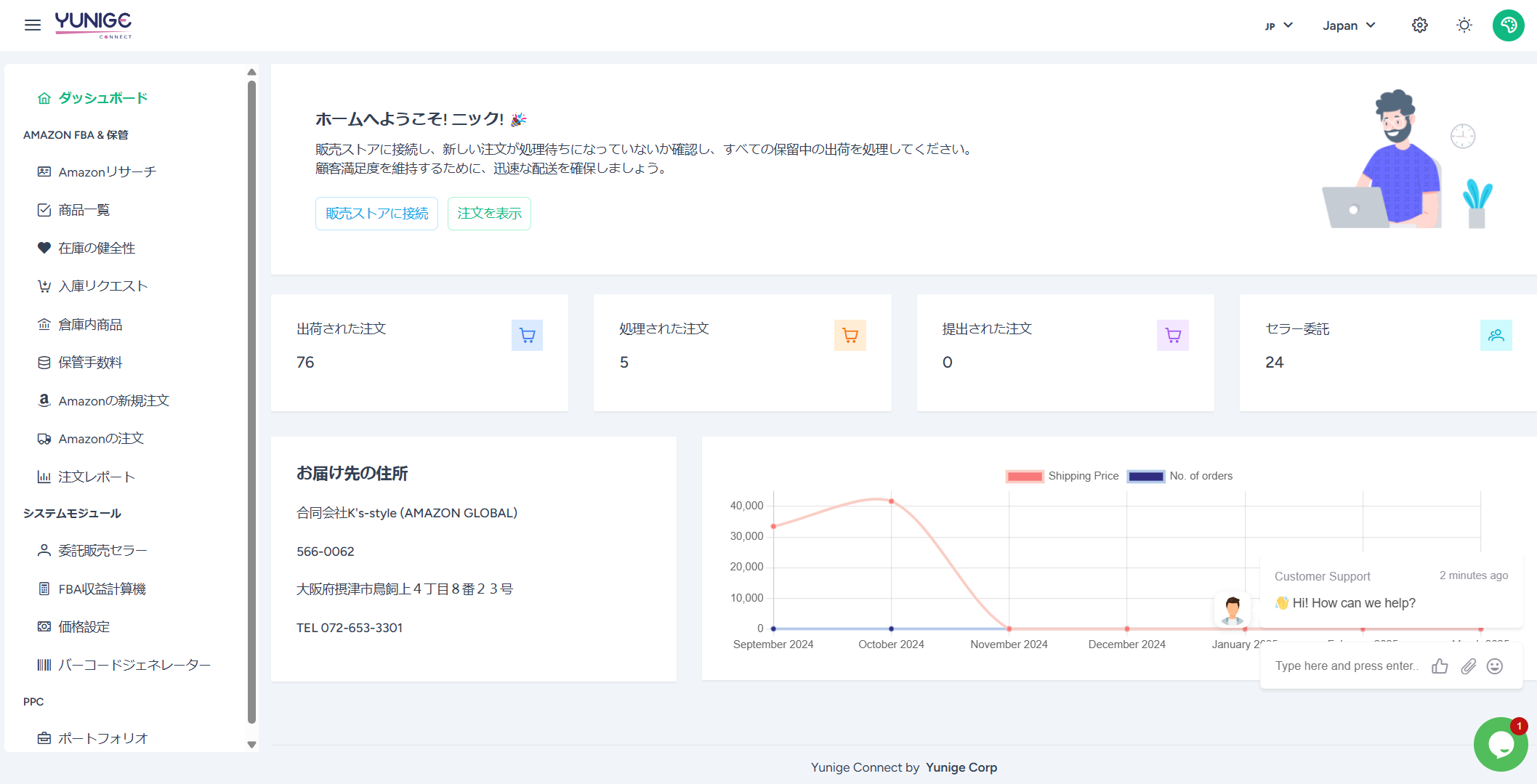
Task: Open the emoji picker in chat
Action: [x=1495, y=666]
